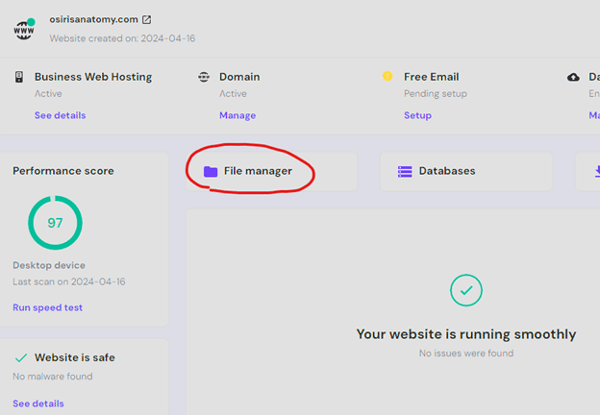Click Your website is running smoothly heading
The height and width of the screenshot is (415, 600).
[466, 334]
